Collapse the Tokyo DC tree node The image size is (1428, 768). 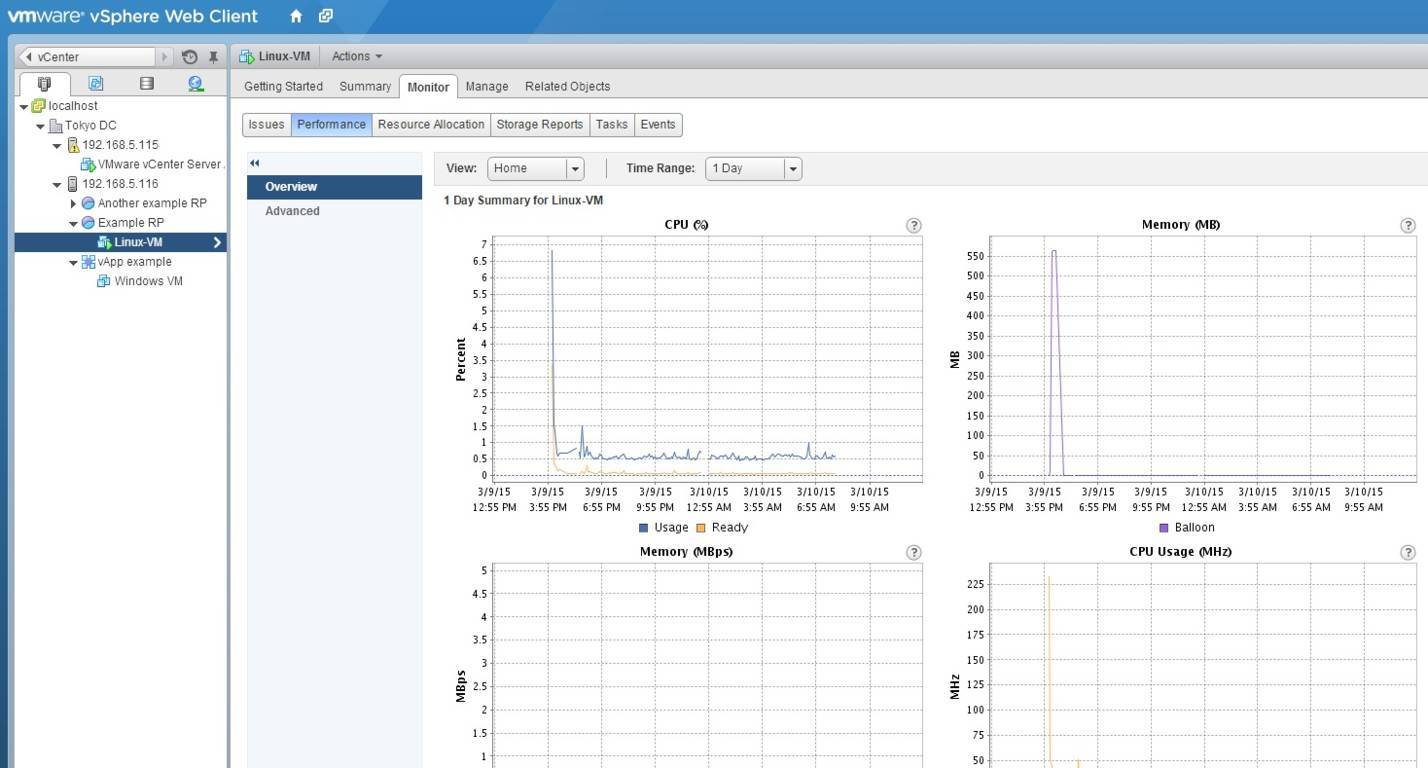pos(41,127)
